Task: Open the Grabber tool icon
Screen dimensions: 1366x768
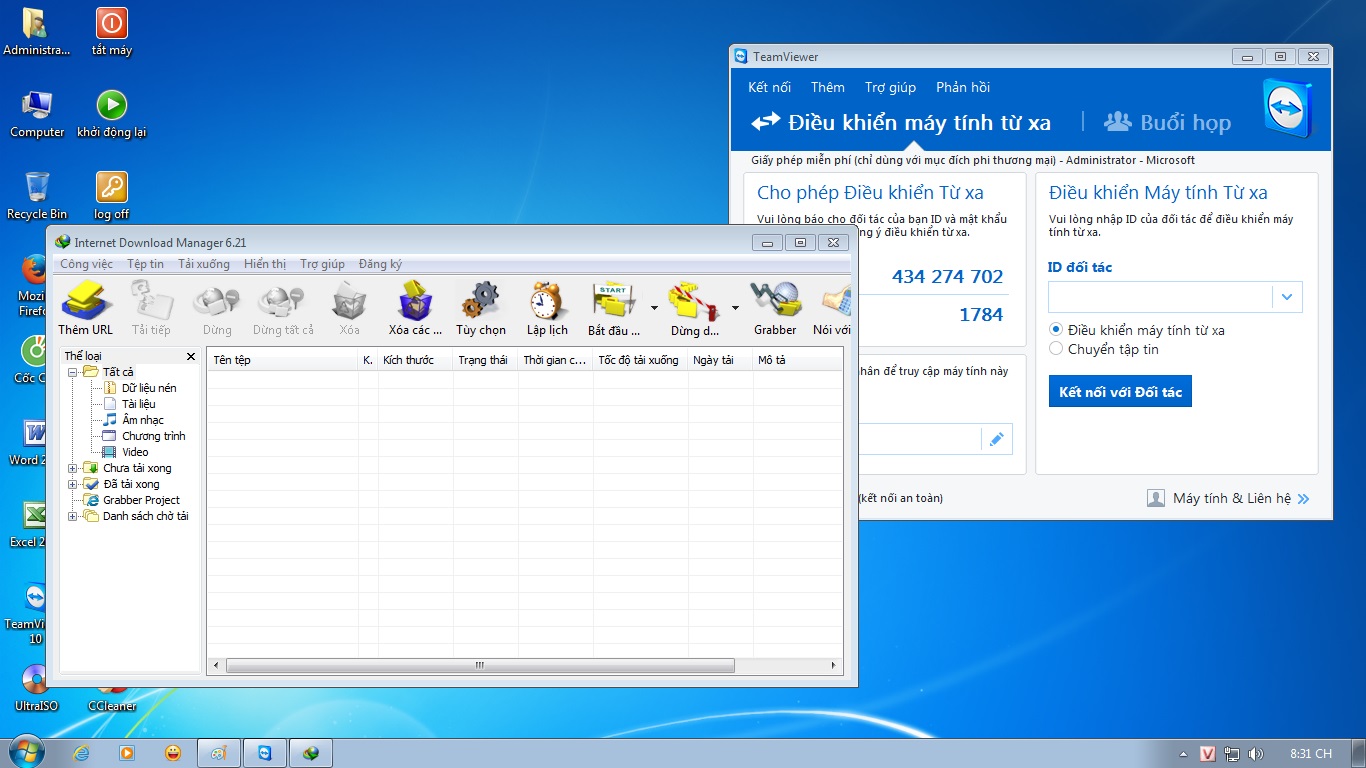Action: point(775,308)
